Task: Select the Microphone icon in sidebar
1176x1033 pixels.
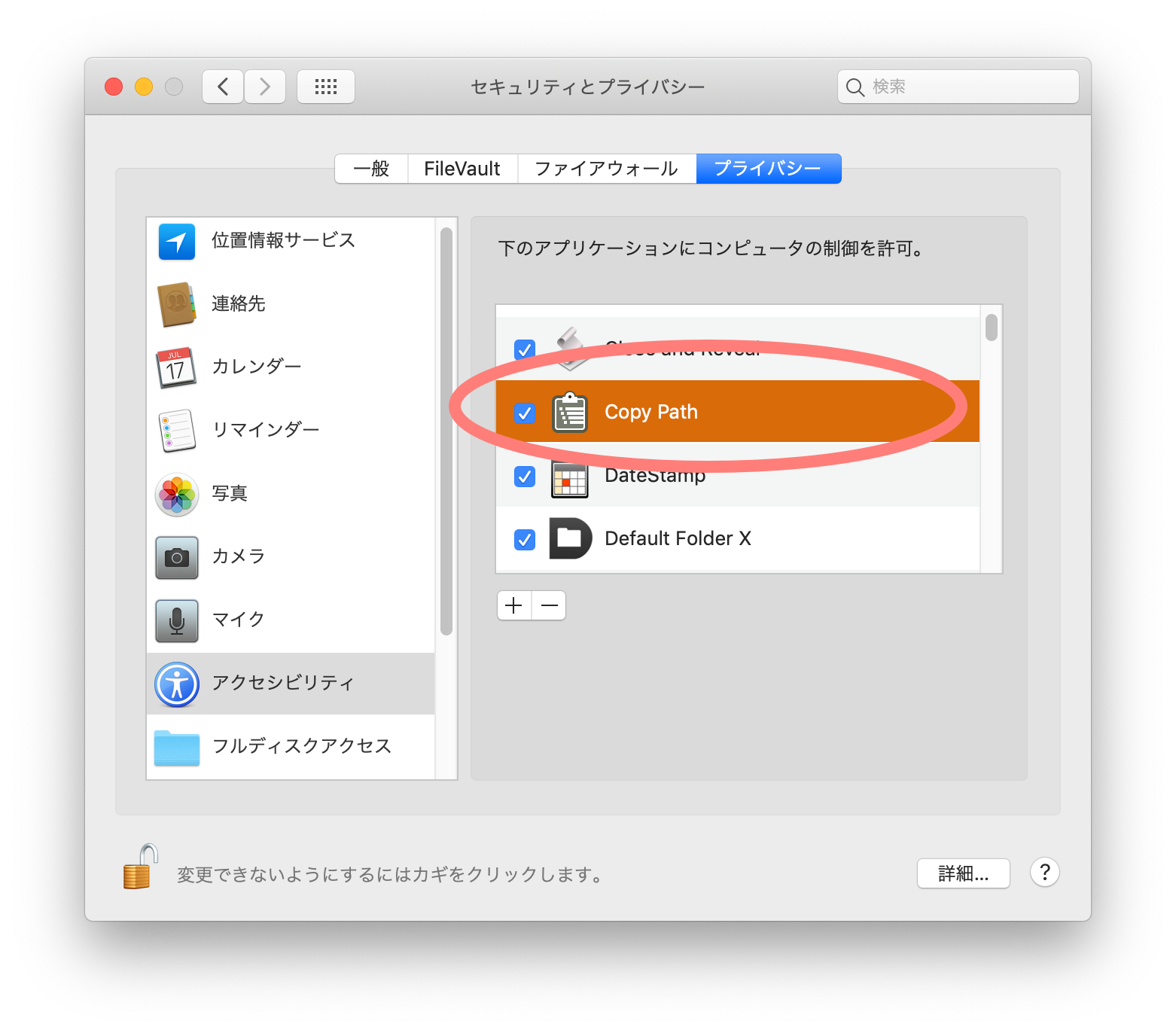Action: [177, 620]
